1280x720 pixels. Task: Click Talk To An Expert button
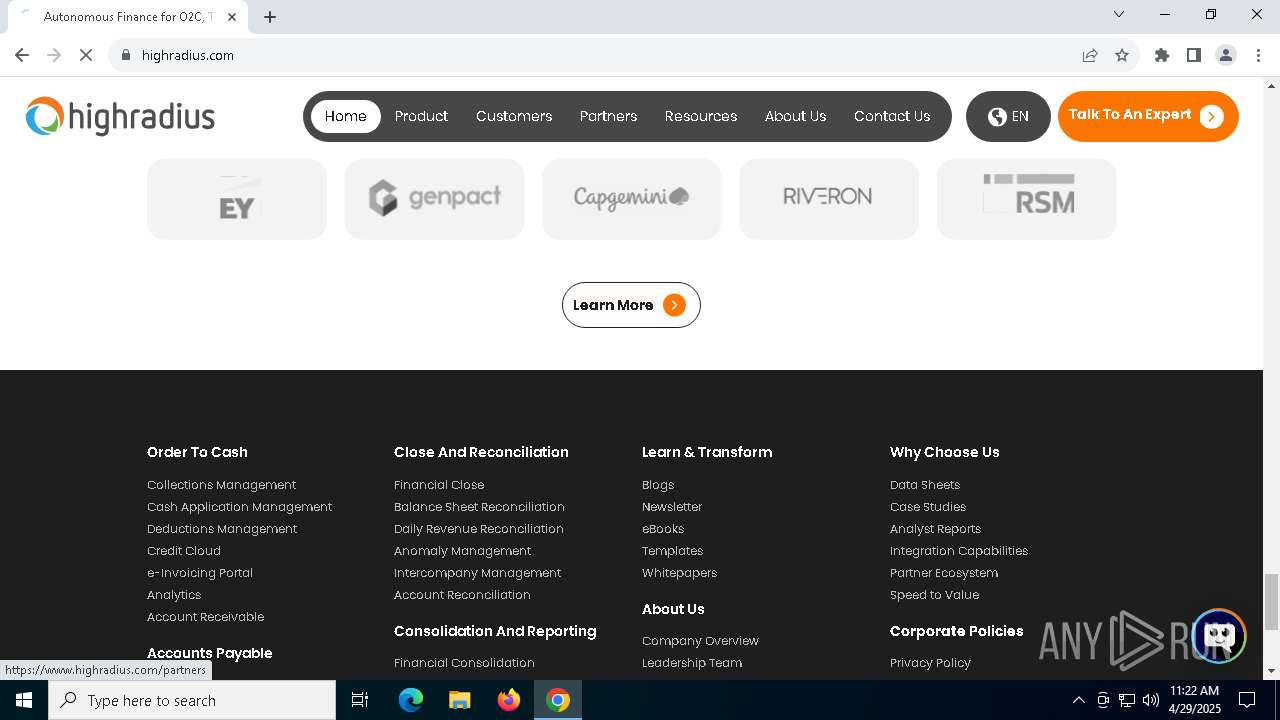1148,116
